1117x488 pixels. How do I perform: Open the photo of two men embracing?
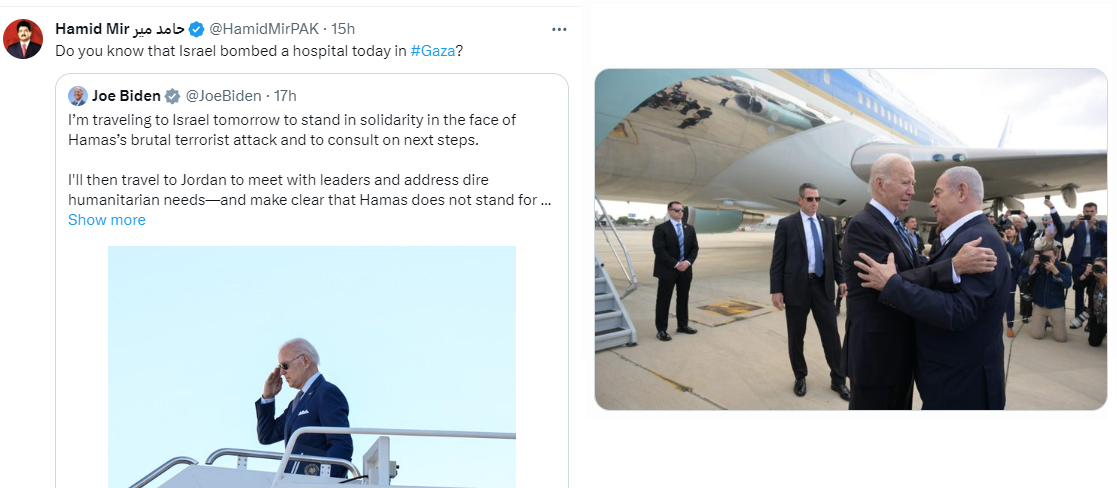click(x=850, y=239)
